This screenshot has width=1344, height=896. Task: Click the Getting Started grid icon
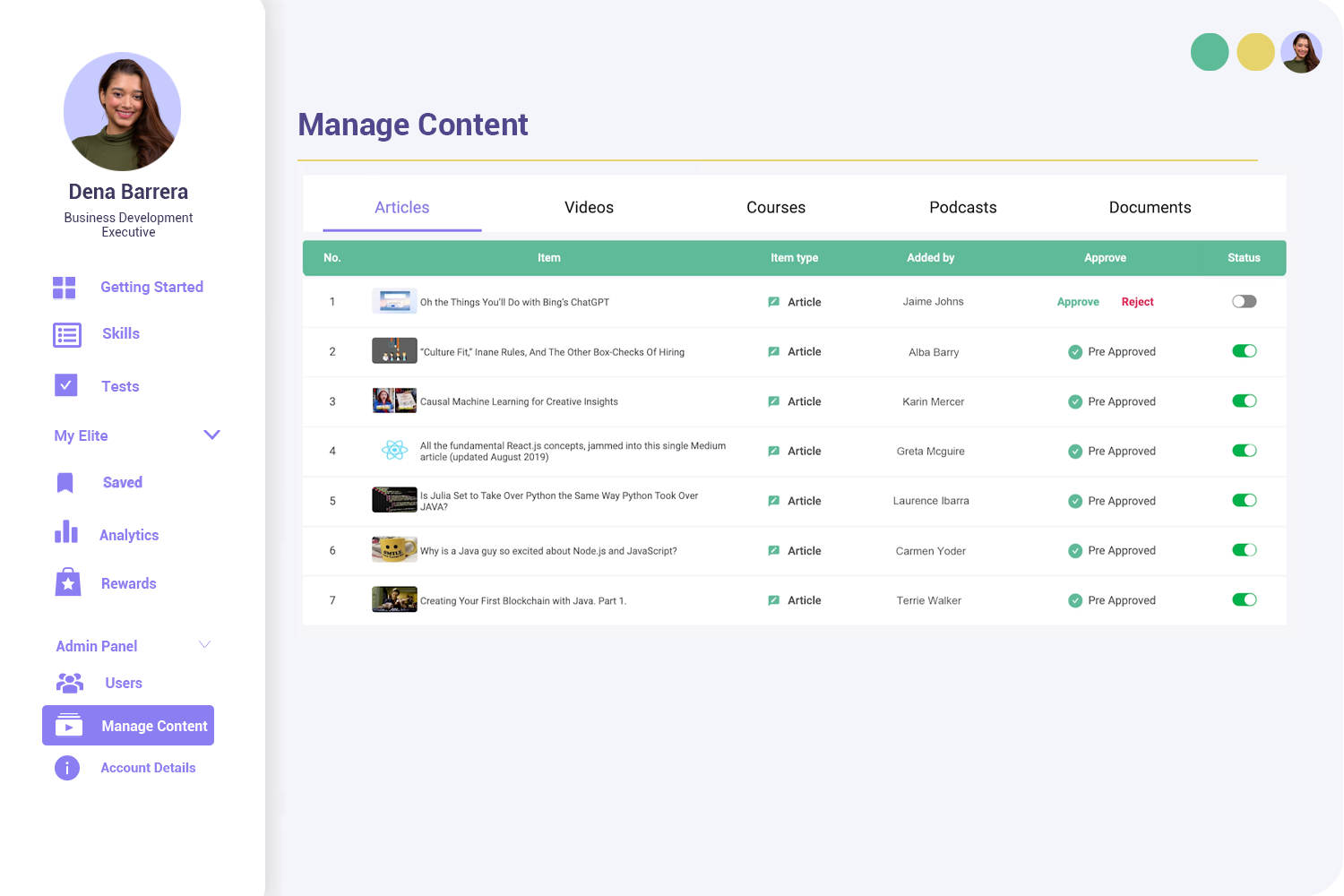(x=65, y=288)
